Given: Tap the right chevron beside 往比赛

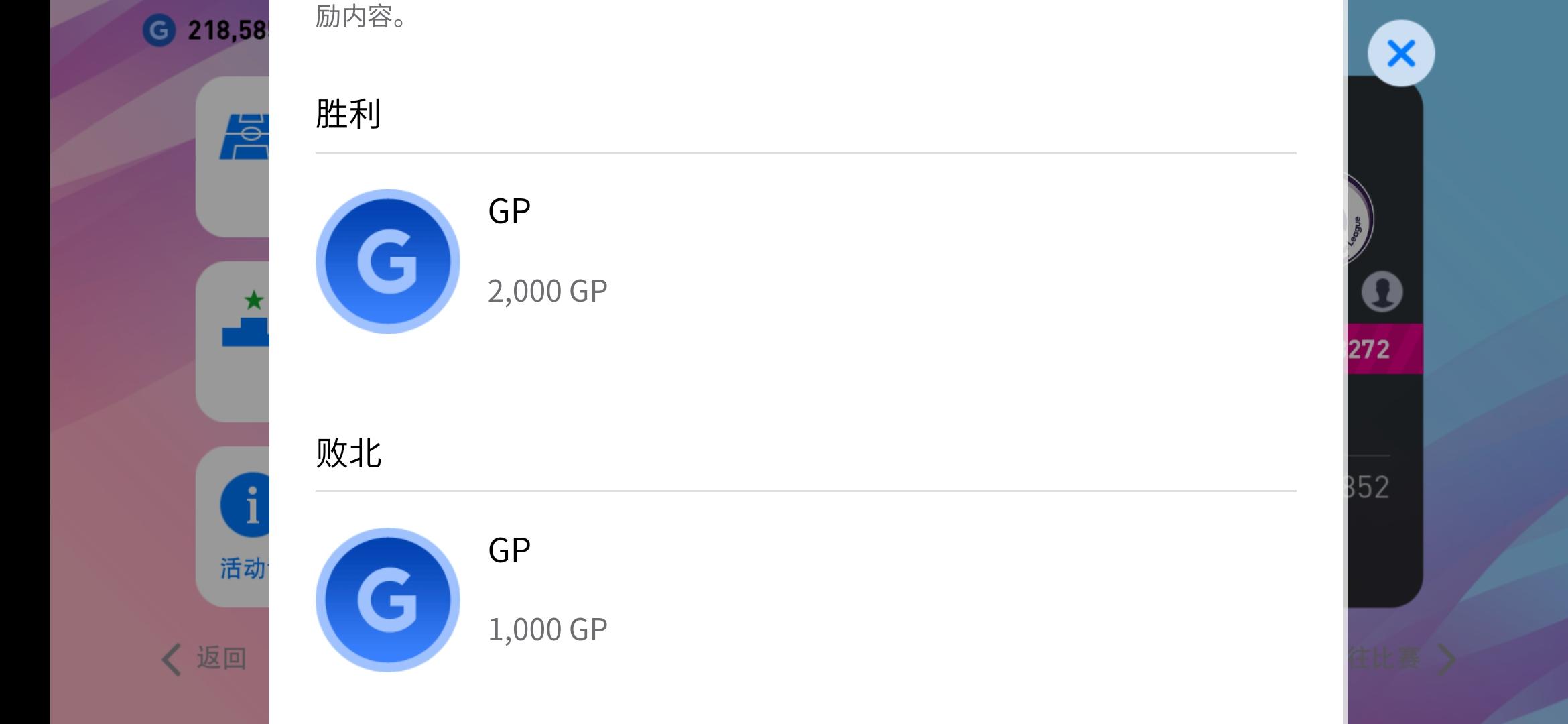Looking at the screenshot, I should (x=1447, y=659).
